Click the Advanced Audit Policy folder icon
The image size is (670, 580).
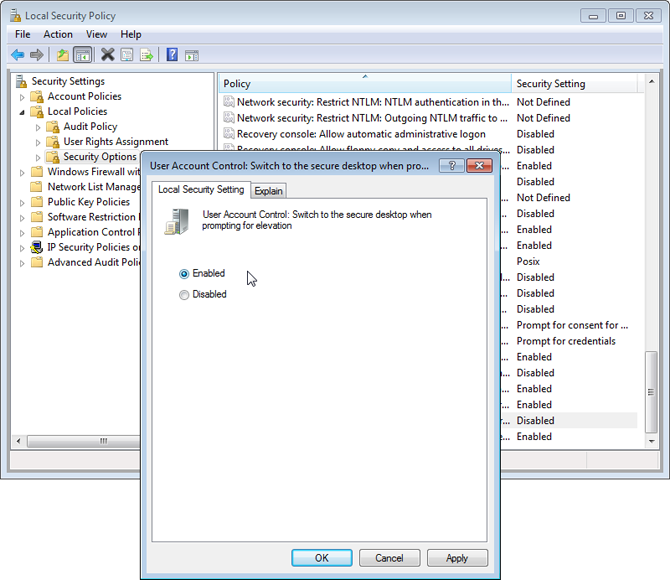[x=37, y=262]
